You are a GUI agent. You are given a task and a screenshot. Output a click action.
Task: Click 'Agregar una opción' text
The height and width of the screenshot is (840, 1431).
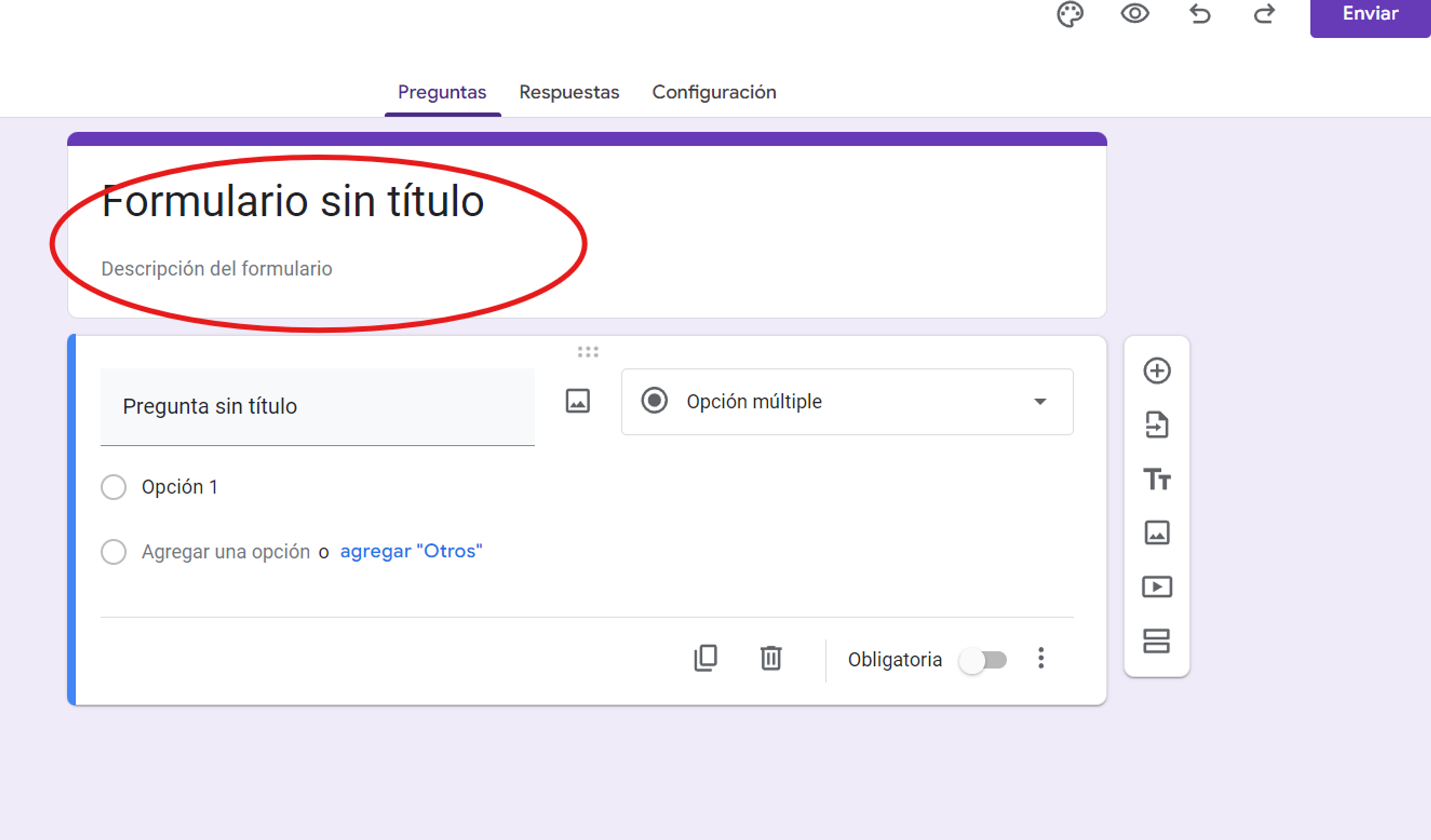click(x=225, y=552)
